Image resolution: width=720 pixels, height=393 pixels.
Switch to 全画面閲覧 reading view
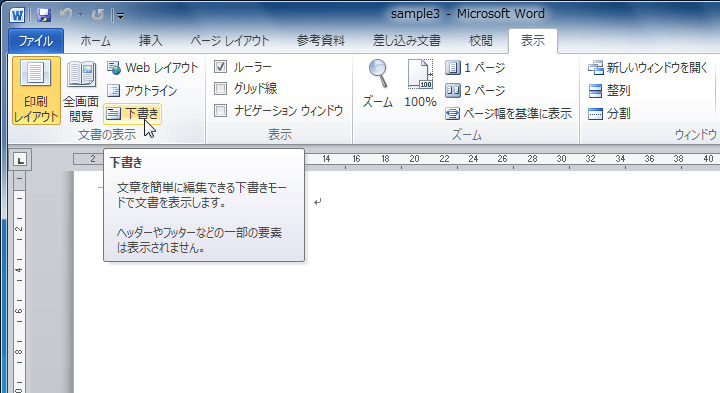click(x=81, y=91)
